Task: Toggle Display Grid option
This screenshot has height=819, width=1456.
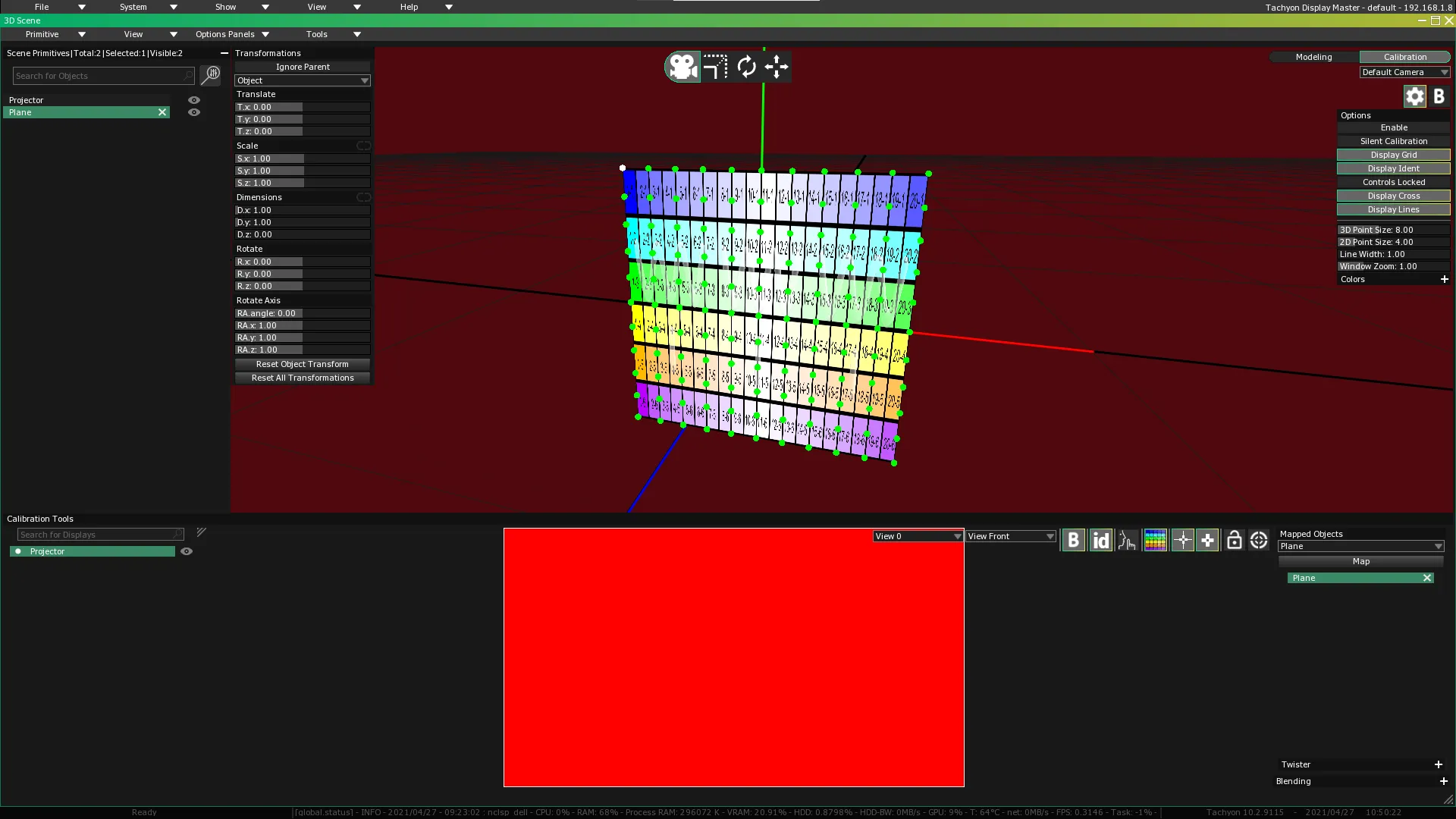Action: pyautogui.click(x=1393, y=155)
